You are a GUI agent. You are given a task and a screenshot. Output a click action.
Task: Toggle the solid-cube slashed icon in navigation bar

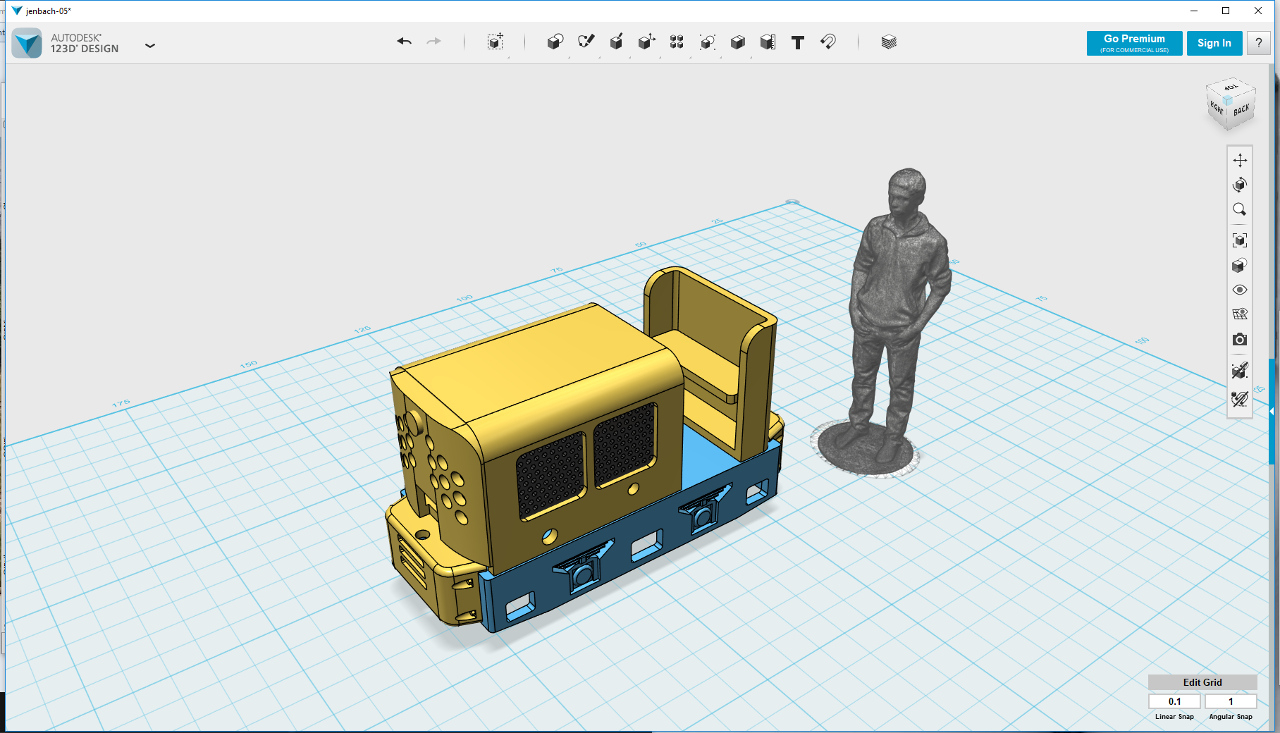click(1240, 371)
